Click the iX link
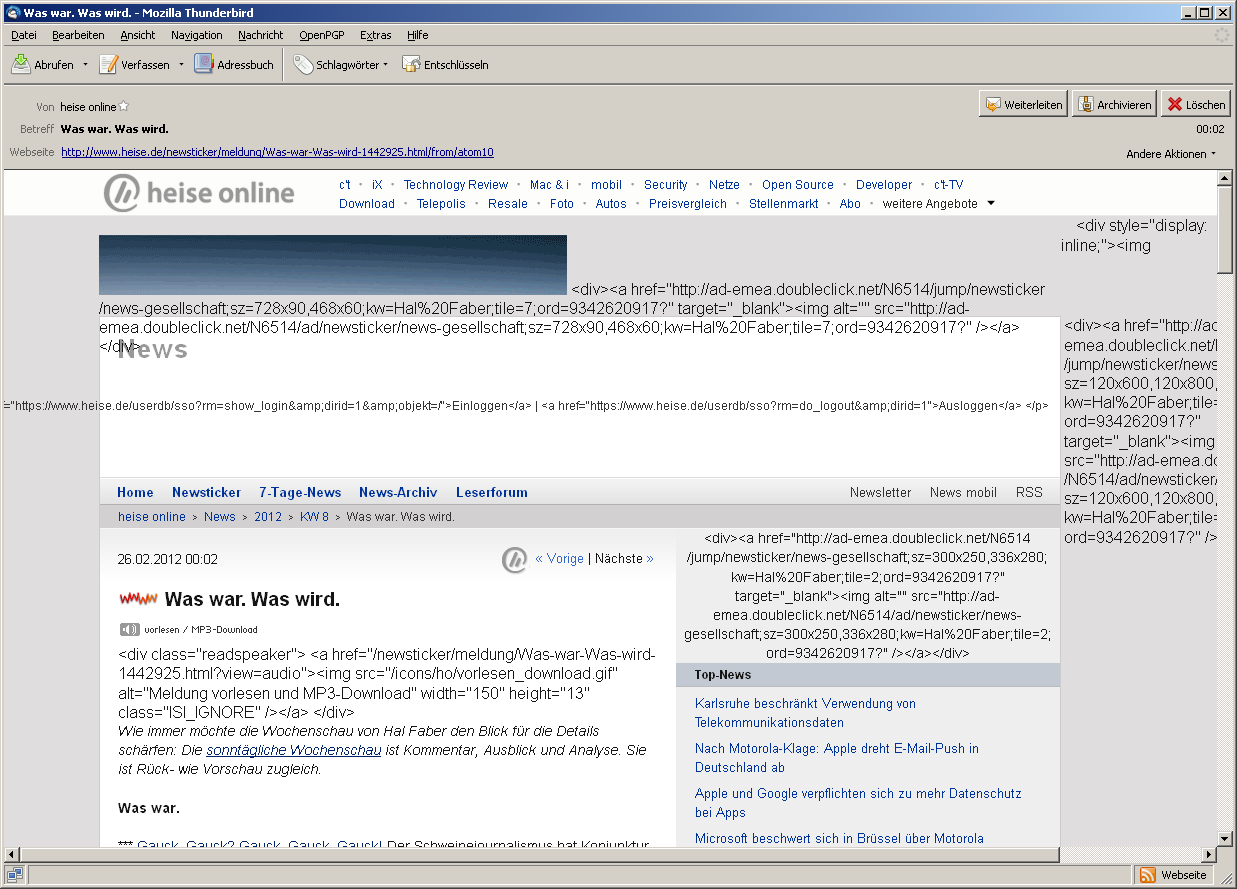Viewport: 1237px width, 889px height. tap(377, 184)
